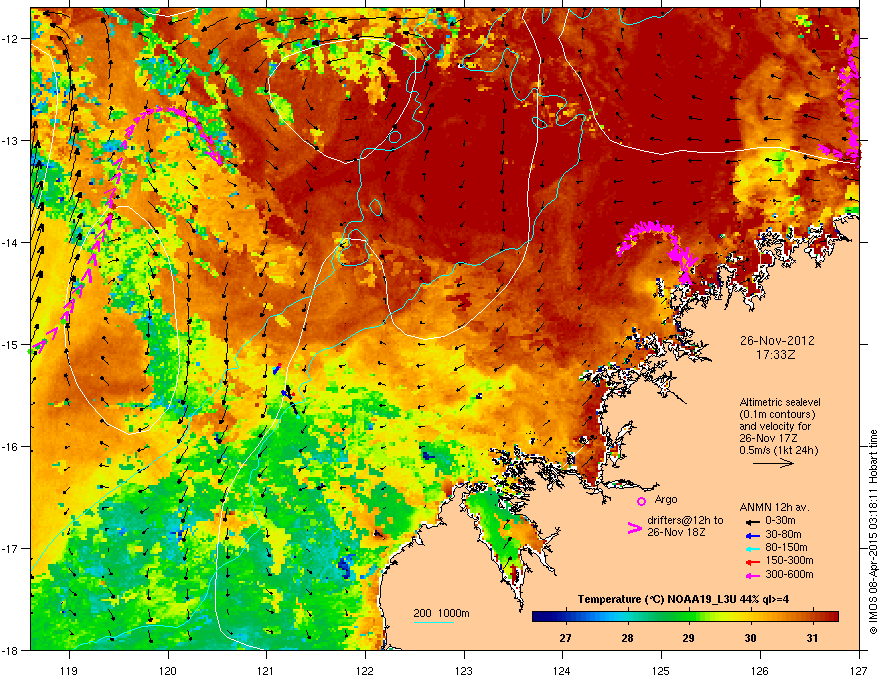880x680 pixels.
Task: Click the 'drifters@12h to' legend label
Action: pyautogui.click(x=685, y=521)
